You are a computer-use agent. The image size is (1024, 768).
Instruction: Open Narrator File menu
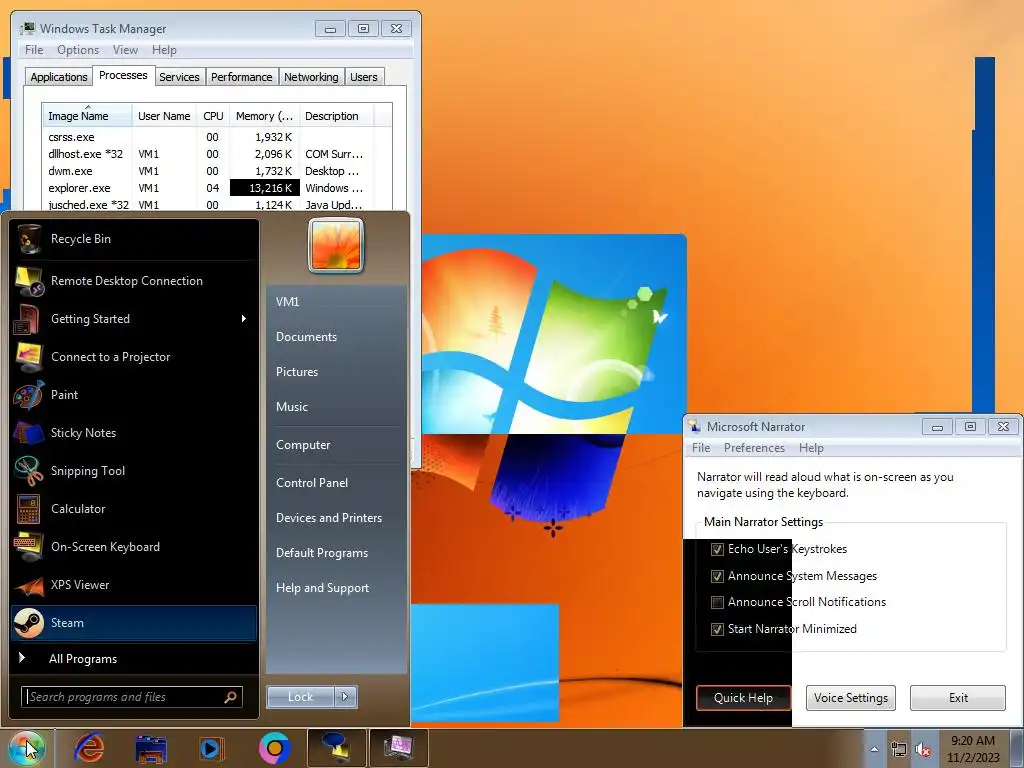(x=701, y=448)
